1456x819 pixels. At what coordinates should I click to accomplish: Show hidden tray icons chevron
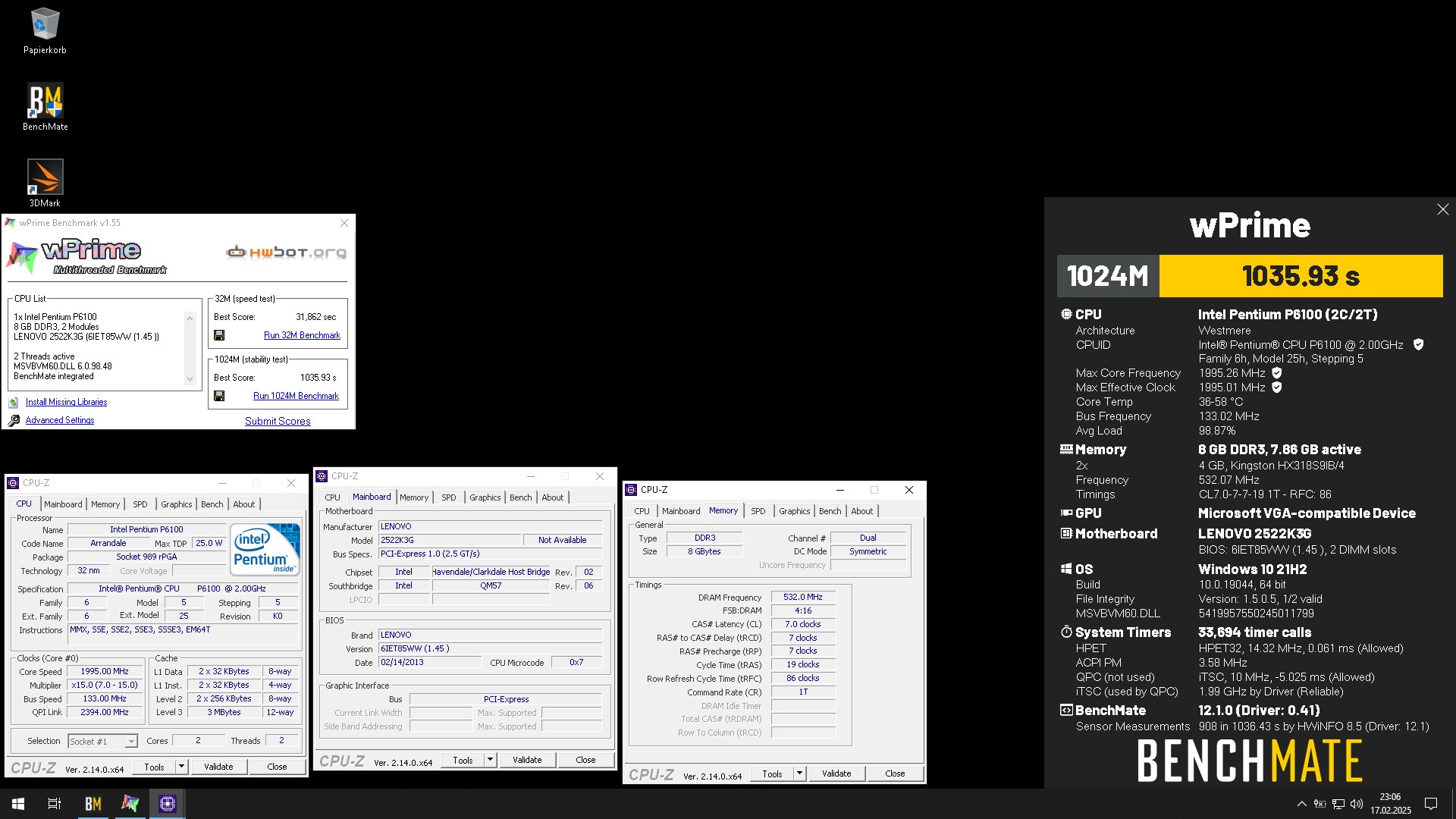[x=1302, y=804]
